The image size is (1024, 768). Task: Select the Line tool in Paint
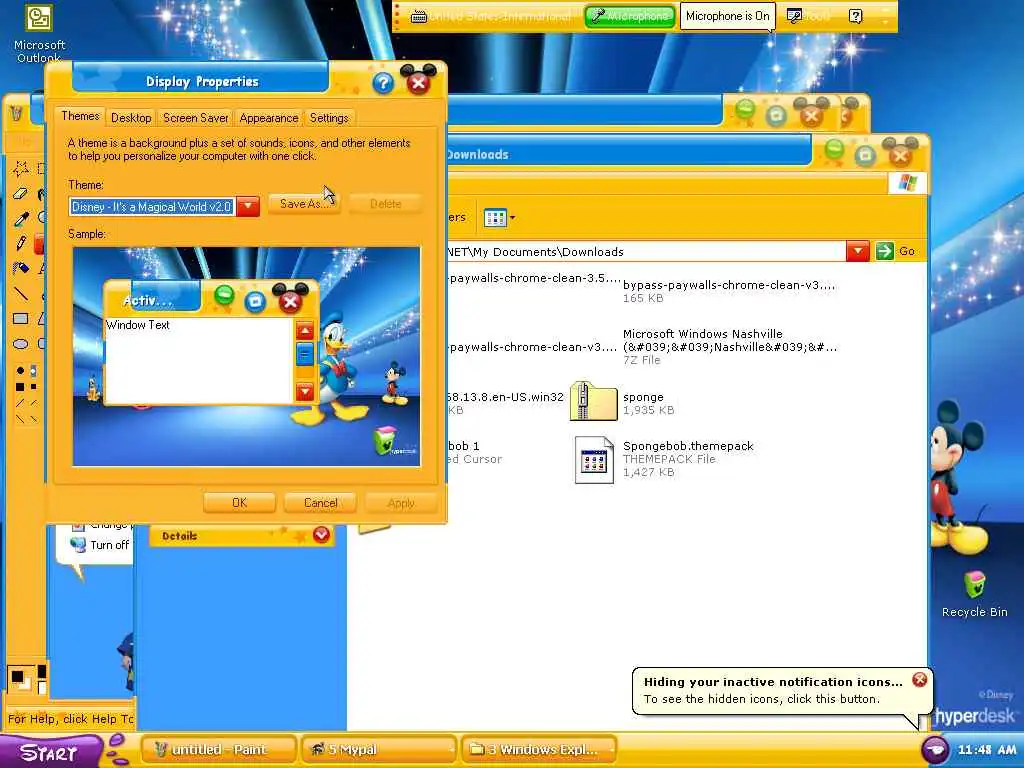pos(20,293)
